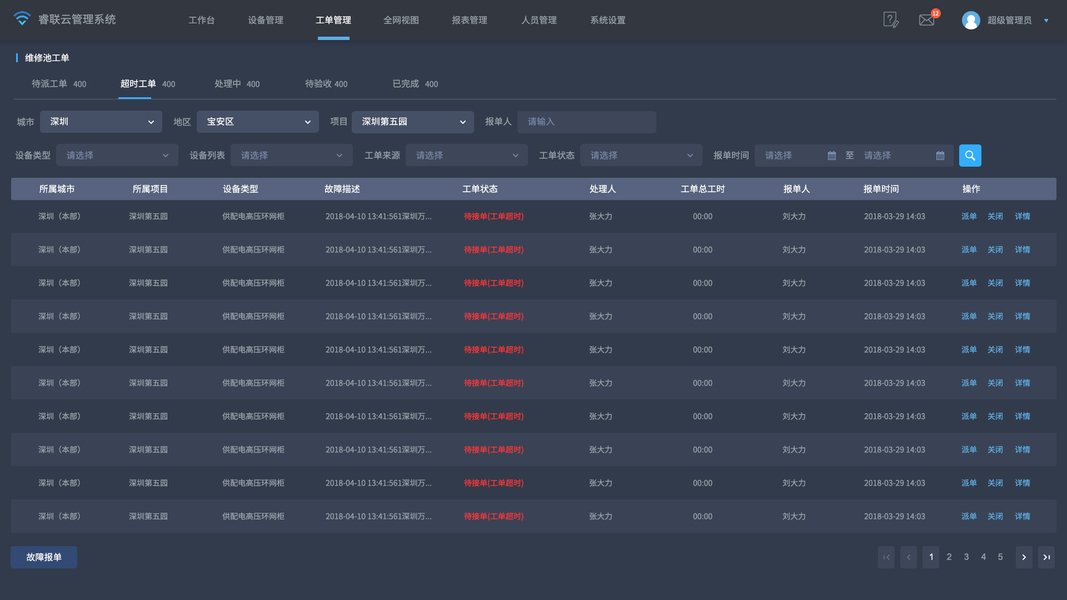Click 关闭 in the eighth table row
The height and width of the screenshot is (600, 1067).
coord(995,450)
